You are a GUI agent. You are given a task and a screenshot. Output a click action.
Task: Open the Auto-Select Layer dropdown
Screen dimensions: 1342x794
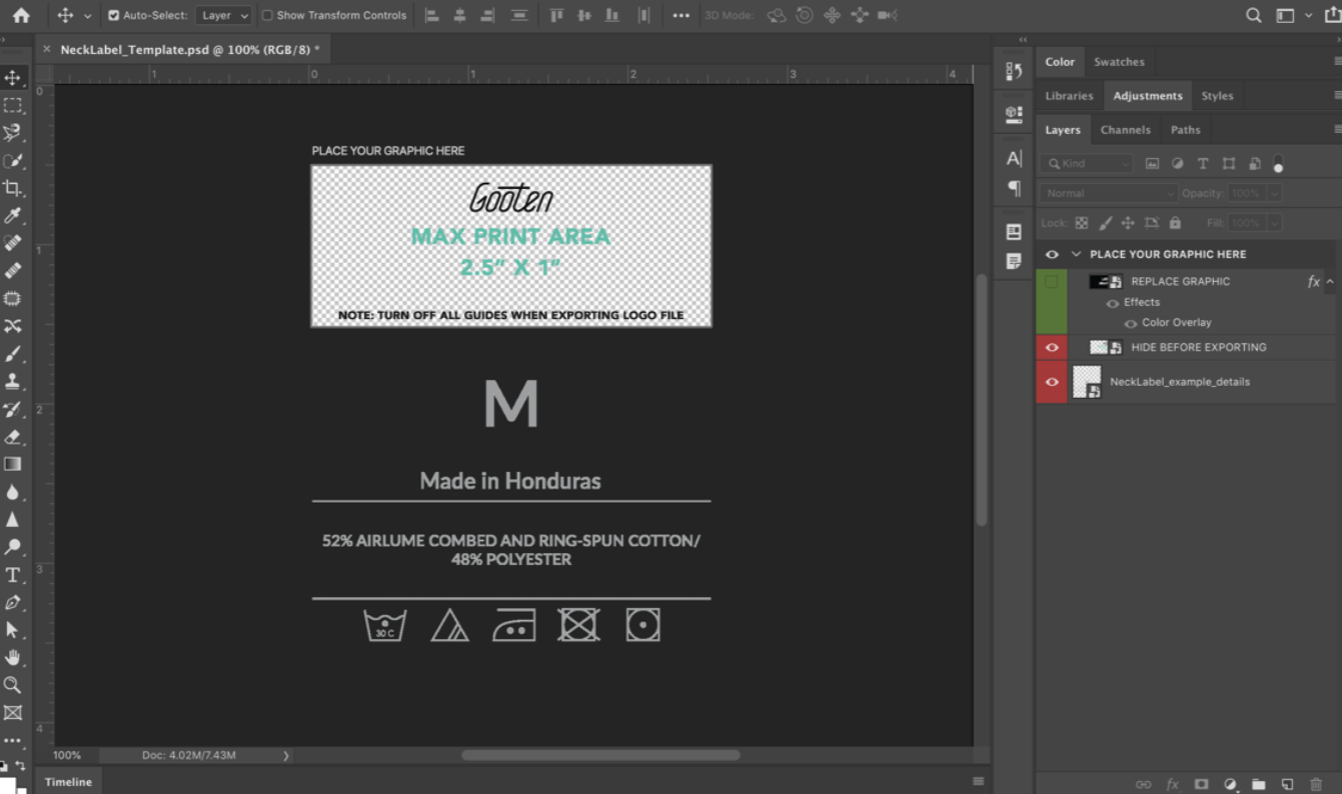[x=224, y=15]
